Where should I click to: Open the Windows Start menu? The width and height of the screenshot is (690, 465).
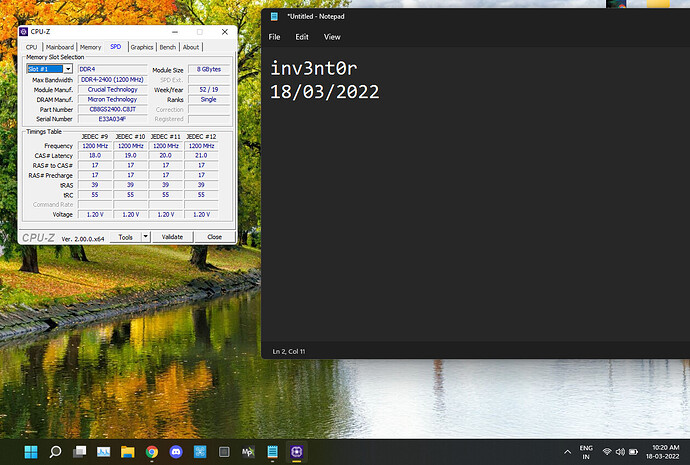(31, 452)
